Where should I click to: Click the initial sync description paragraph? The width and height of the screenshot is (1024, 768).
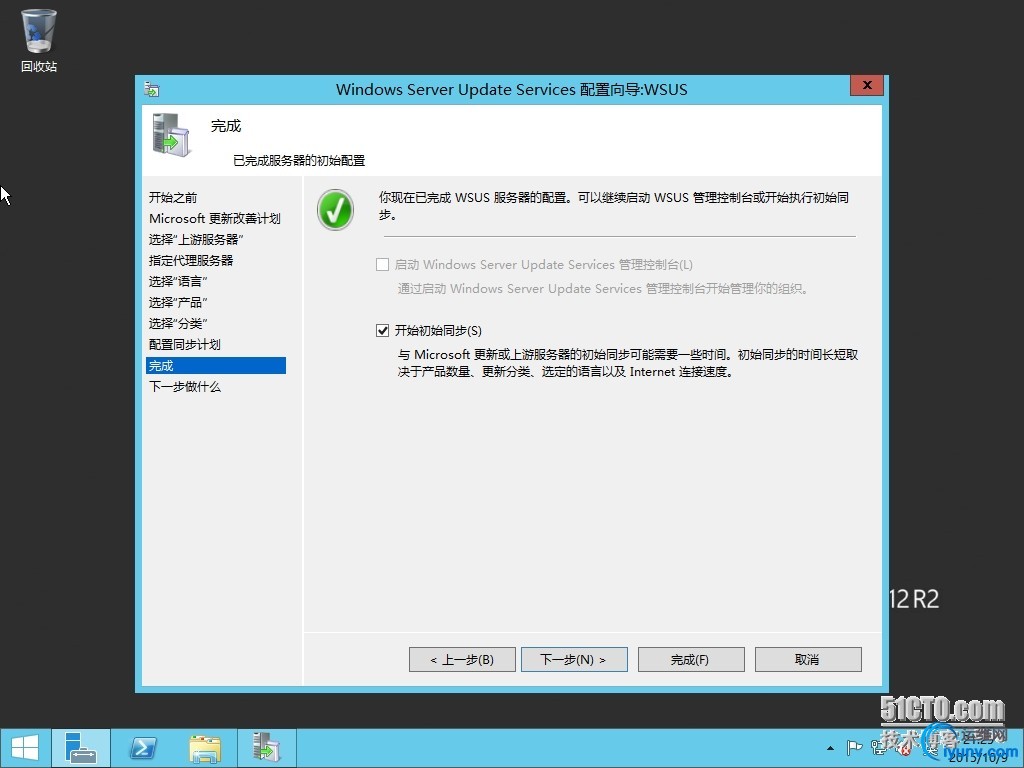628,363
